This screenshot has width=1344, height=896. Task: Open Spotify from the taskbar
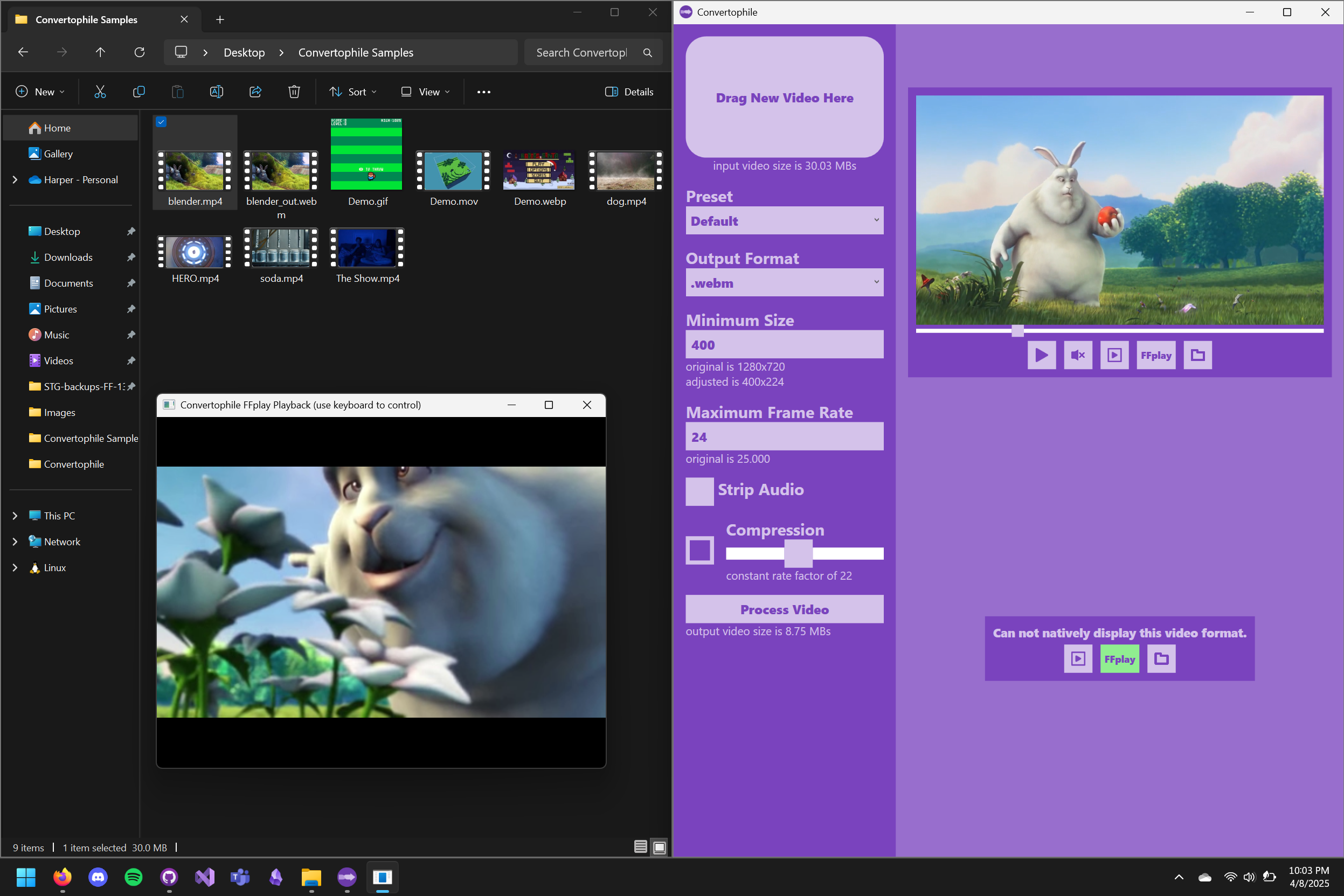tap(134, 877)
